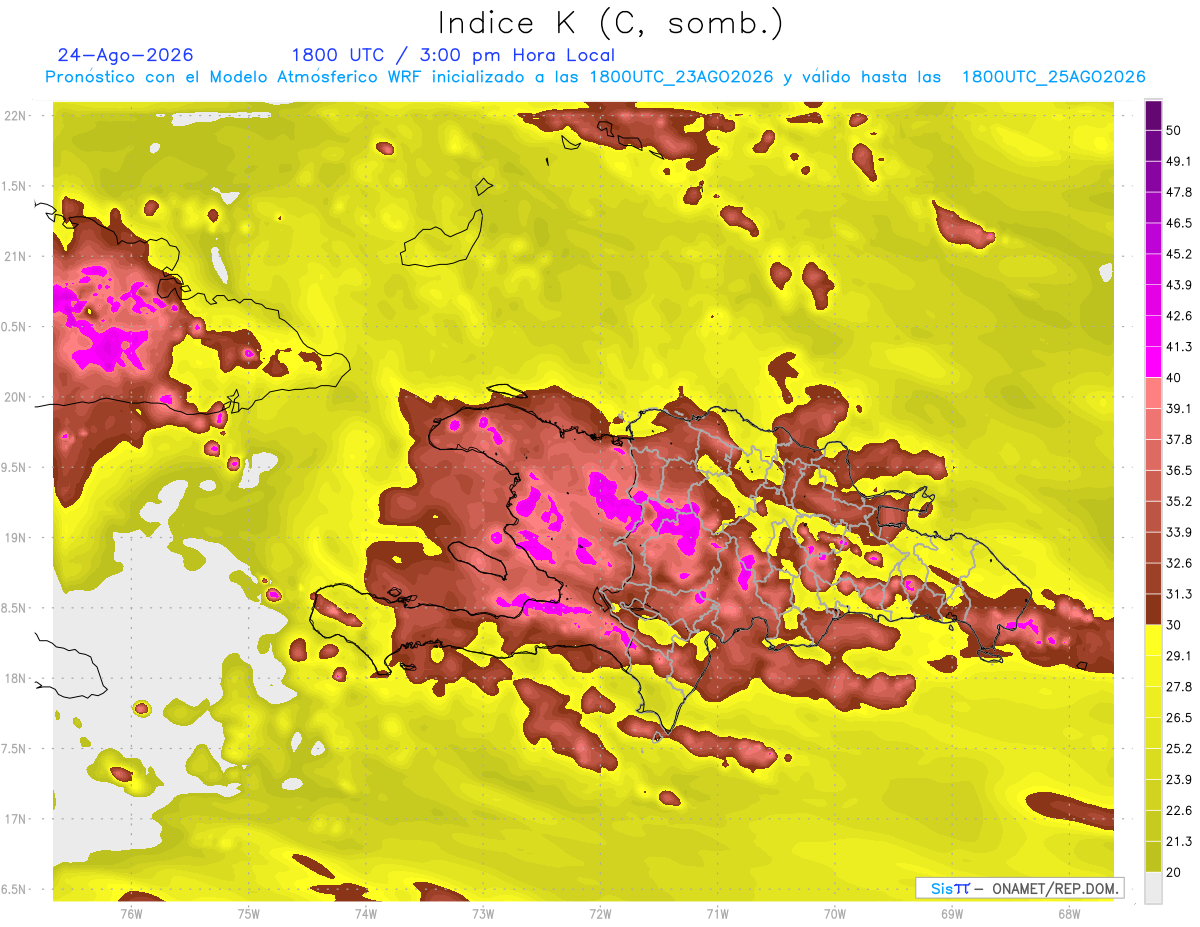Click the '72W' longitude label
The height and width of the screenshot is (927, 1200).
[x=600, y=913]
